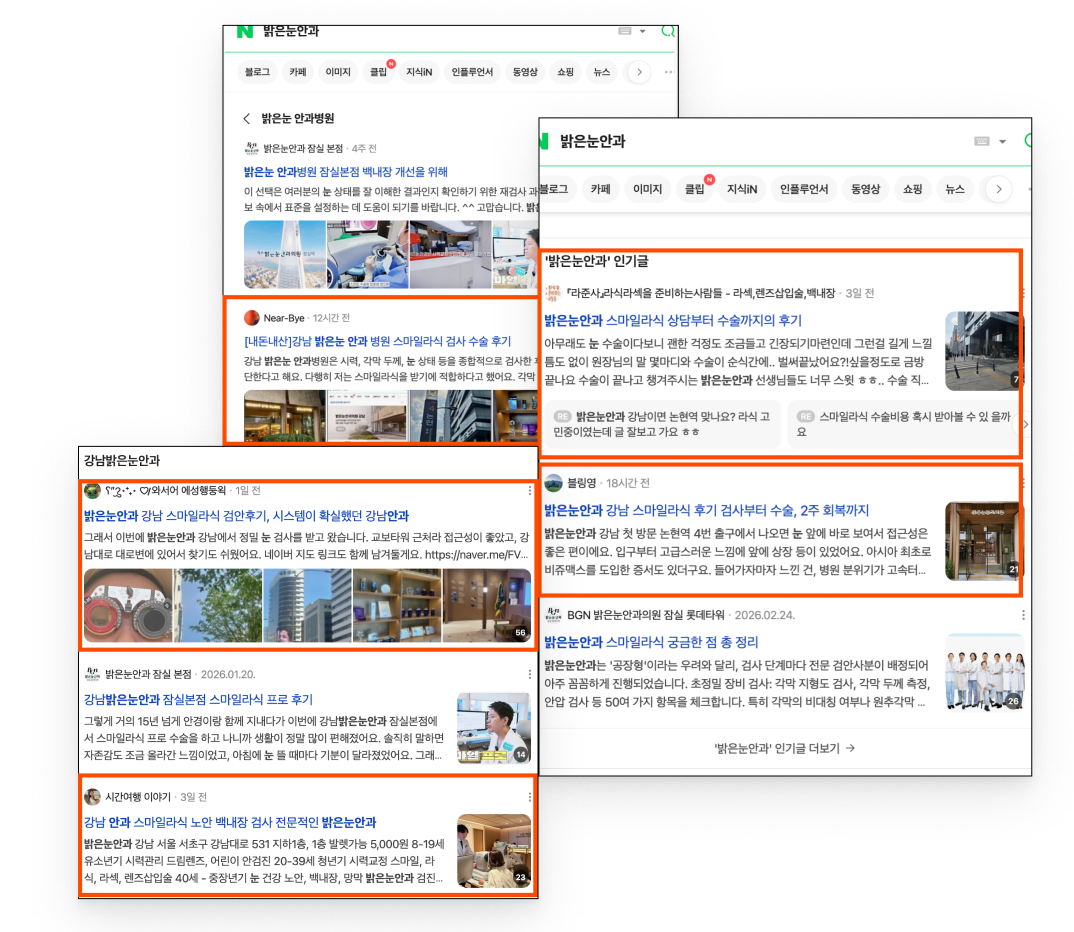The width and height of the screenshot is (1074, 932).
Task: Open 강남 안과 스마일라식 노안 백내장 검사 post
Action: (x=230, y=822)
